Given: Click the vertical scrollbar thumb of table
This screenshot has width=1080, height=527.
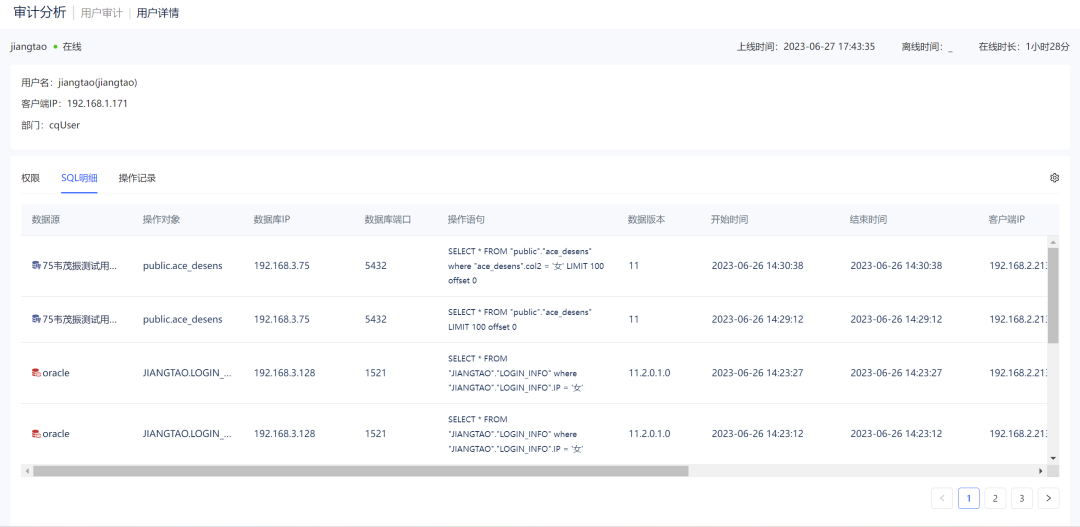Looking at the screenshot, I should tap(1052, 296).
